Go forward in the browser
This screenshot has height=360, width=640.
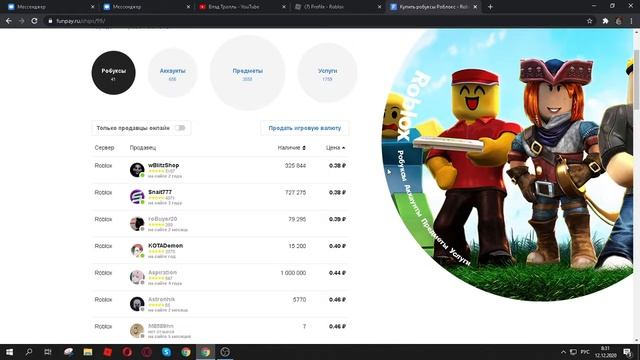pyautogui.click(x=21, y=21)
